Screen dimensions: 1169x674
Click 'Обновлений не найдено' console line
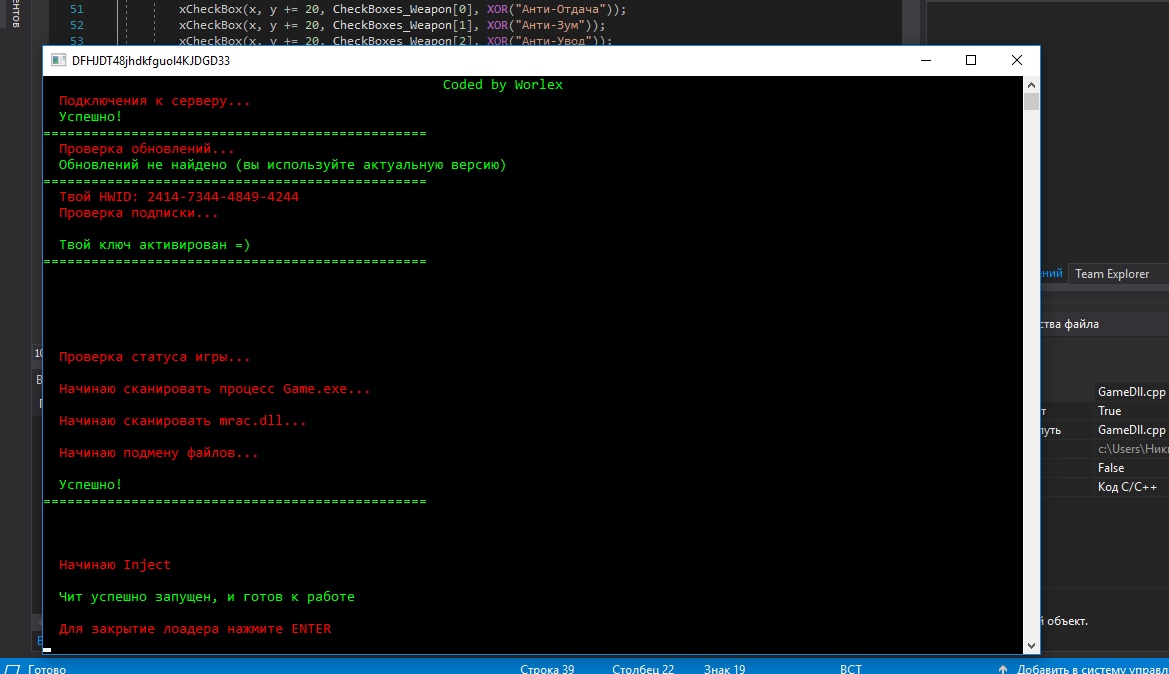283,165
